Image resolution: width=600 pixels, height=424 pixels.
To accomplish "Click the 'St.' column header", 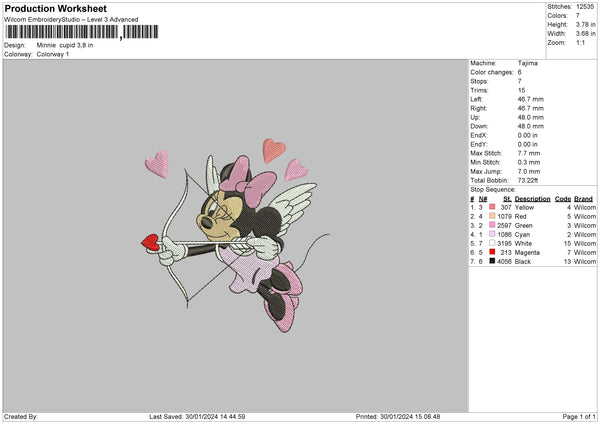I will (x=507, y=199).
